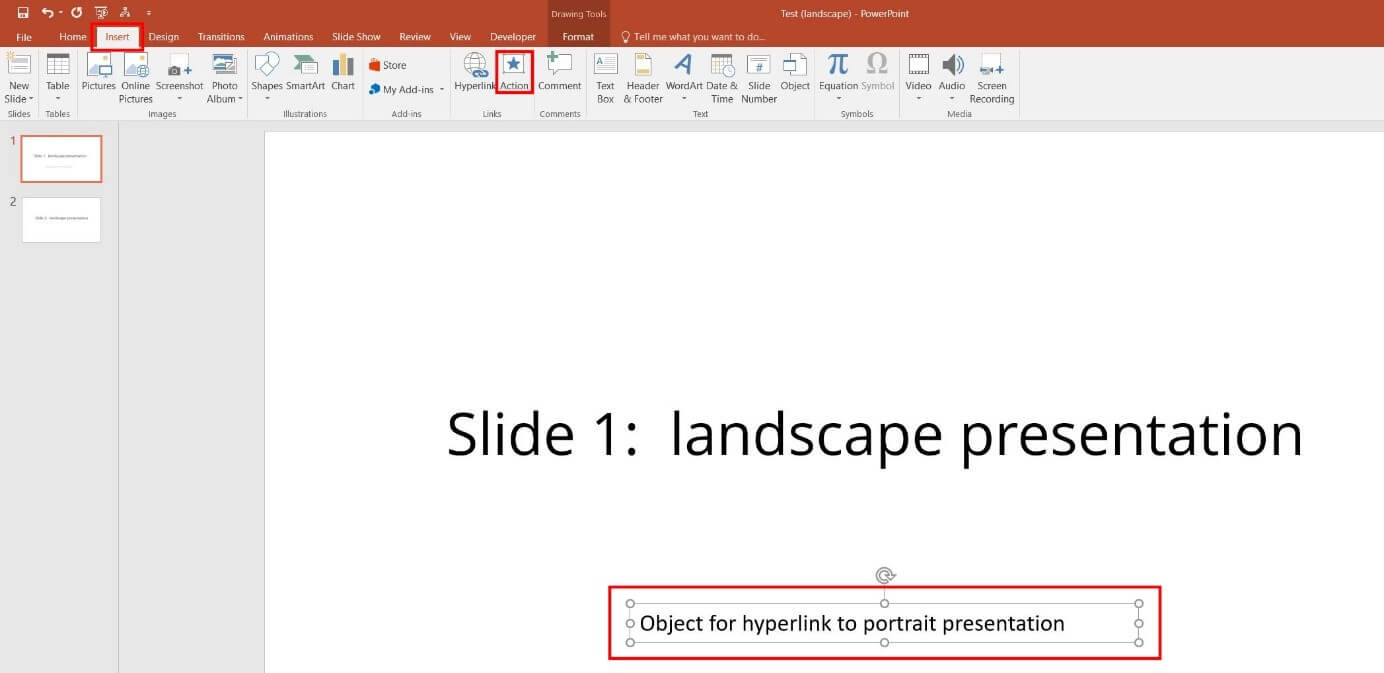Click the rotate handle above the text box

pos(885,575)
